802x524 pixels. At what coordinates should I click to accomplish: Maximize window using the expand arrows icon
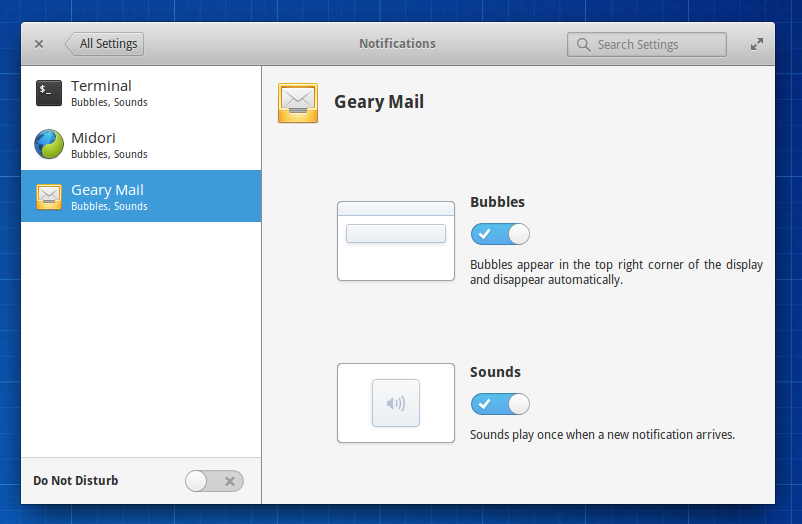tap(756, 45)
